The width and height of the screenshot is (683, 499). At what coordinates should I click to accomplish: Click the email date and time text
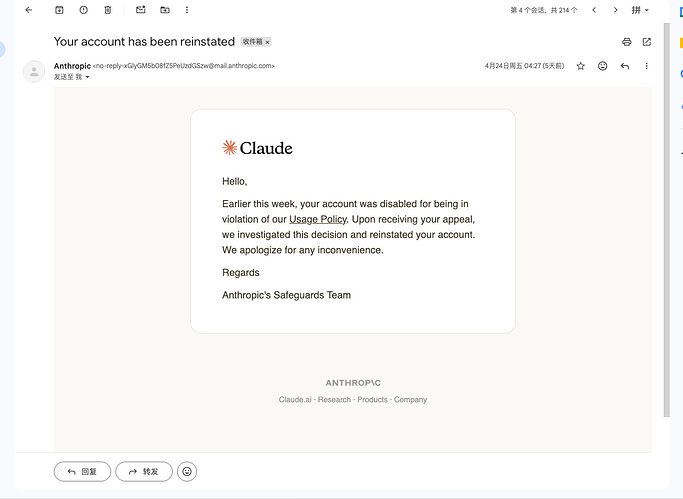(x=524, y=66)
